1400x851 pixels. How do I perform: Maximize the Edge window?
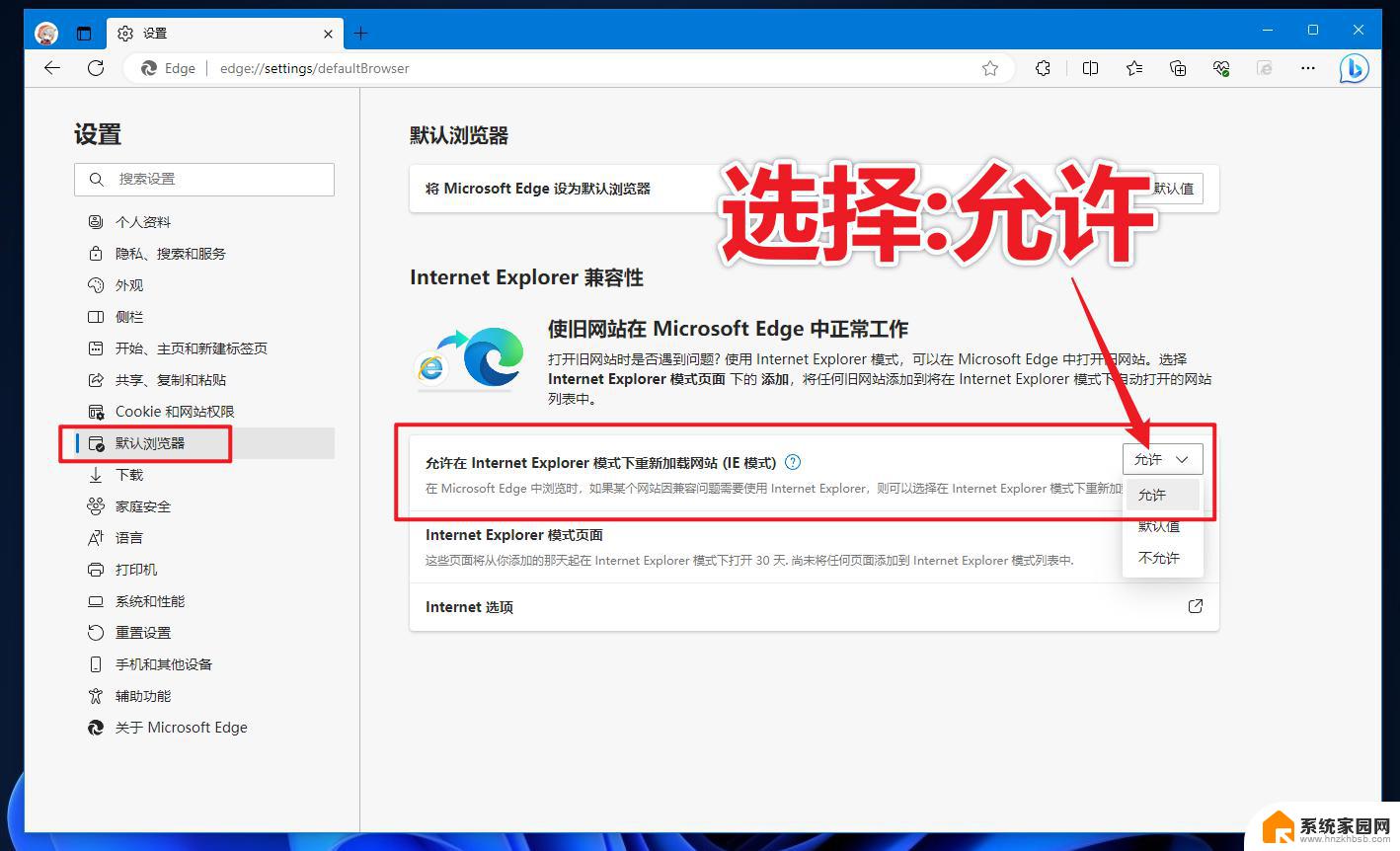1313,31
